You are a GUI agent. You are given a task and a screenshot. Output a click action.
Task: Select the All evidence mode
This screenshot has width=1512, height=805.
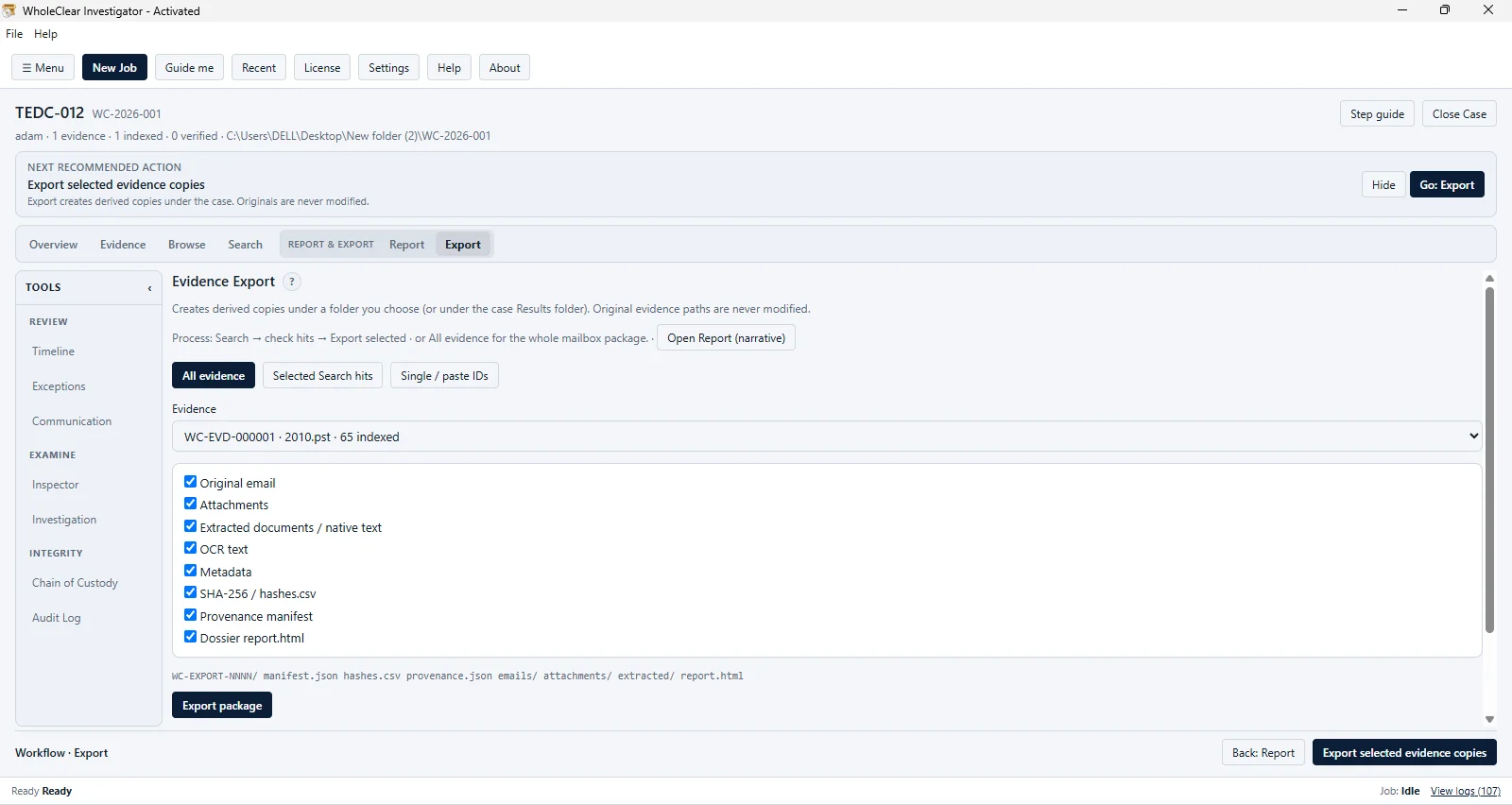pyautogui.click(x=214, y=376)
